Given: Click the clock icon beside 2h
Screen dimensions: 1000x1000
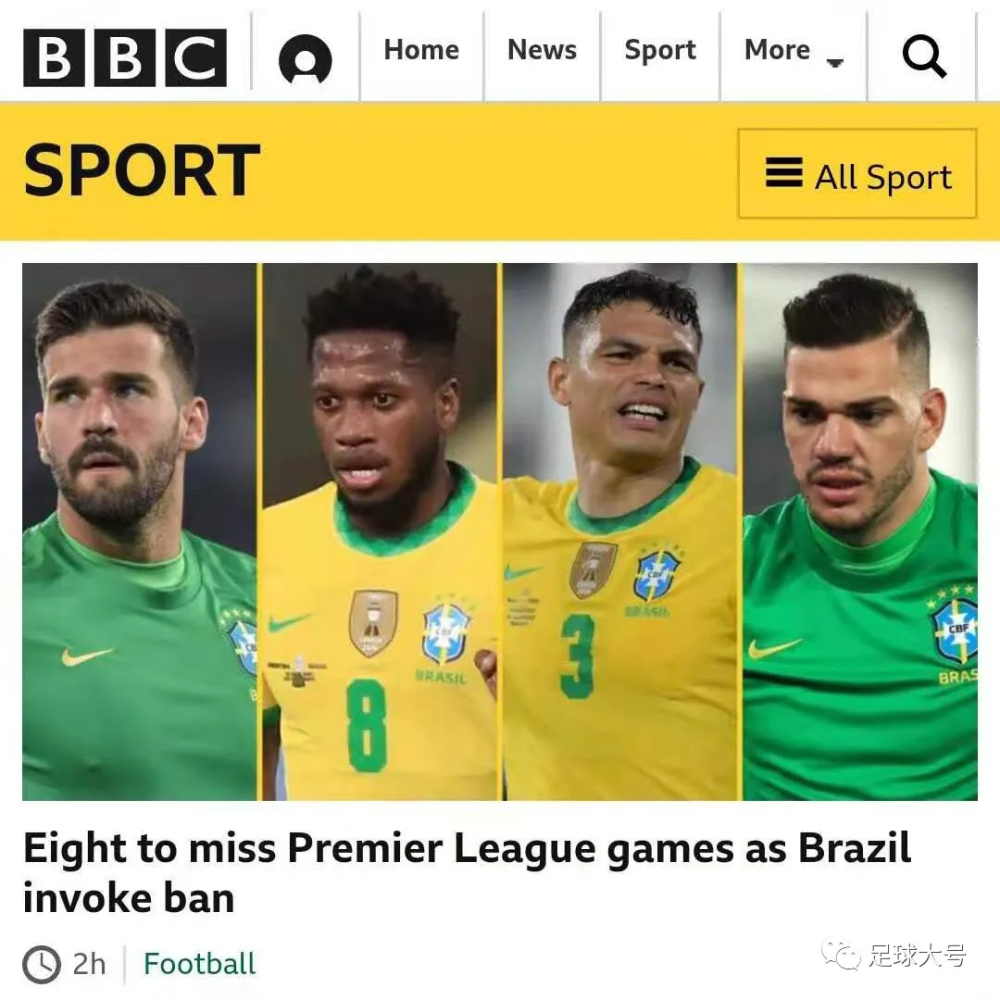Looking at the screenshot, I should tap(42, 964).
